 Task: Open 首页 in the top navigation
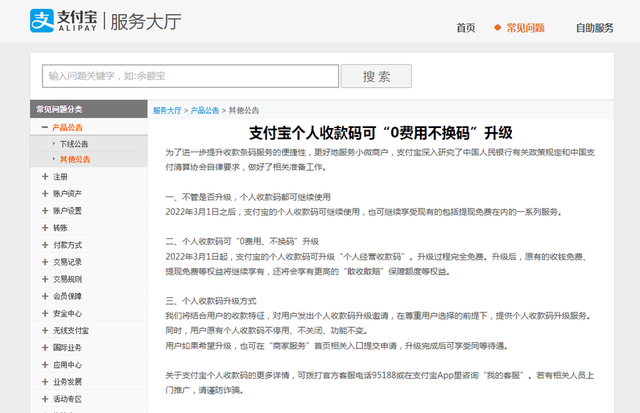pos(466,28)
